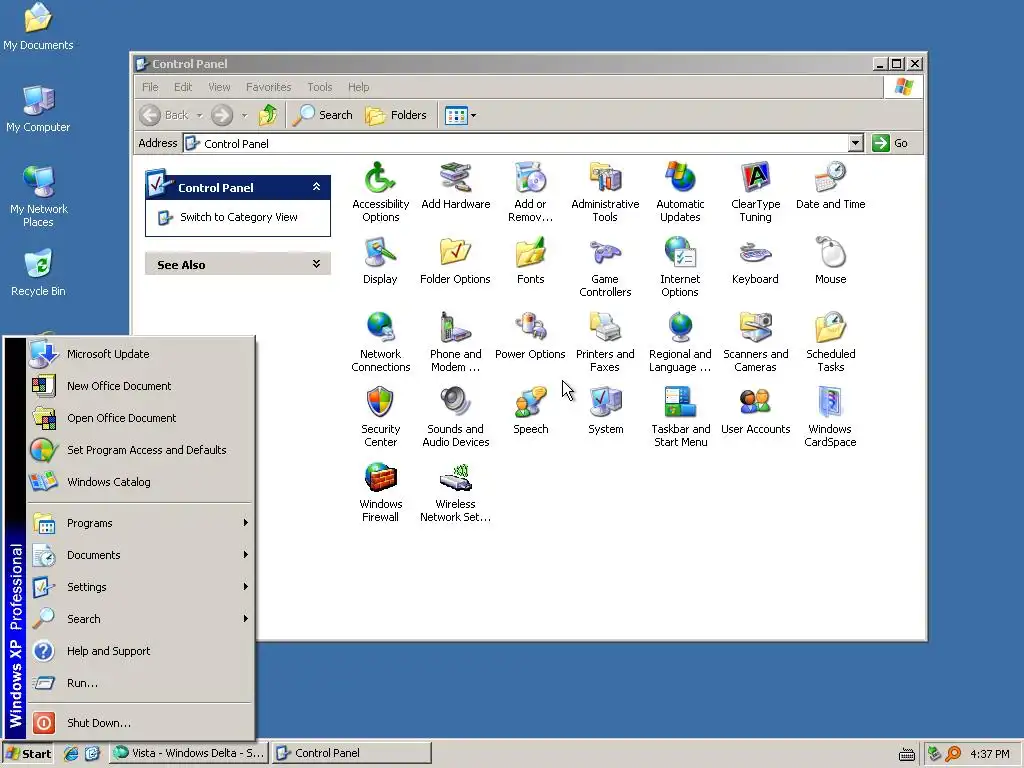Open the Display applet
Image resolution: width=1024 pixels, height=768 pixels.
(x=380, y=261)
